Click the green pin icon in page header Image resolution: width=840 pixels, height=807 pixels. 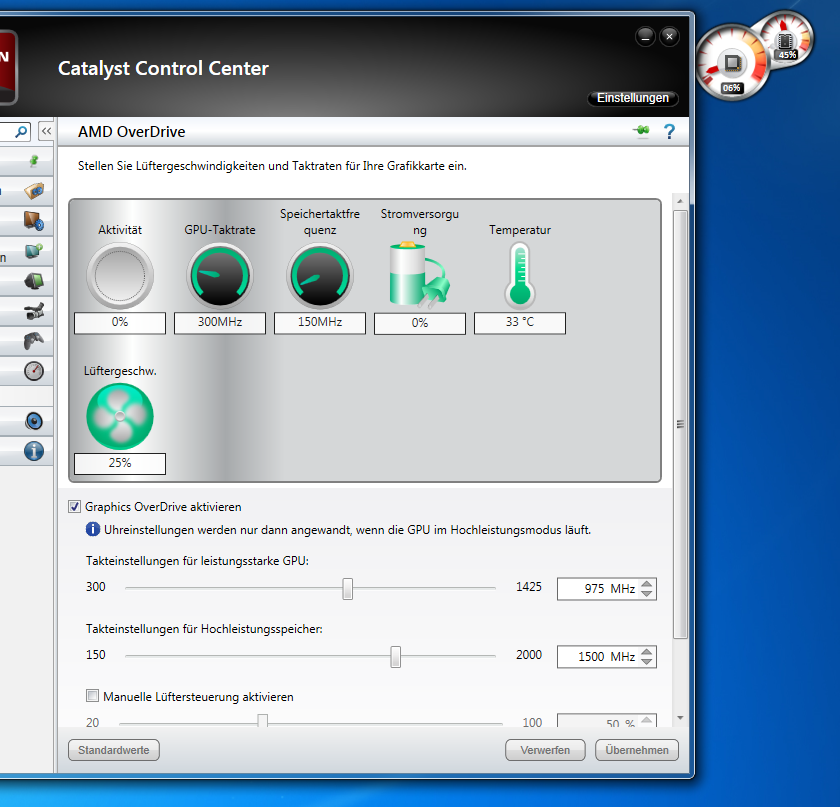click(641, 131)
